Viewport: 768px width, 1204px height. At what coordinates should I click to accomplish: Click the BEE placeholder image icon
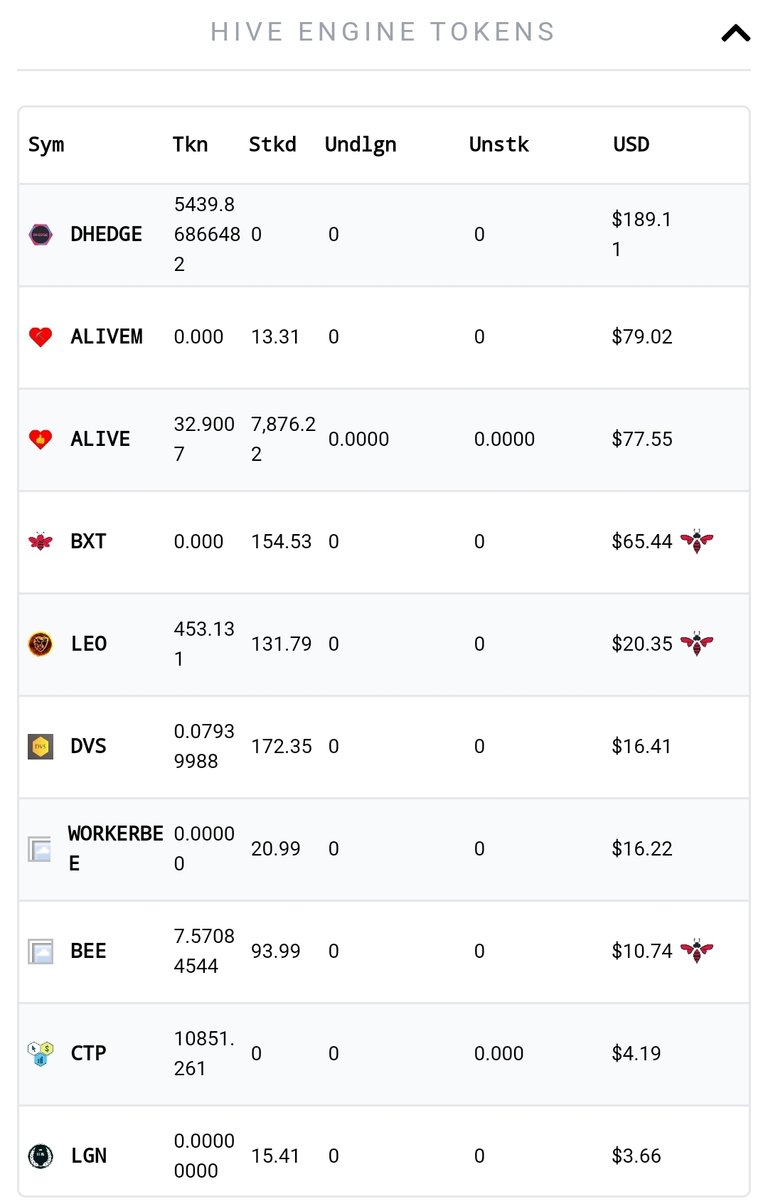click(40, 952)
